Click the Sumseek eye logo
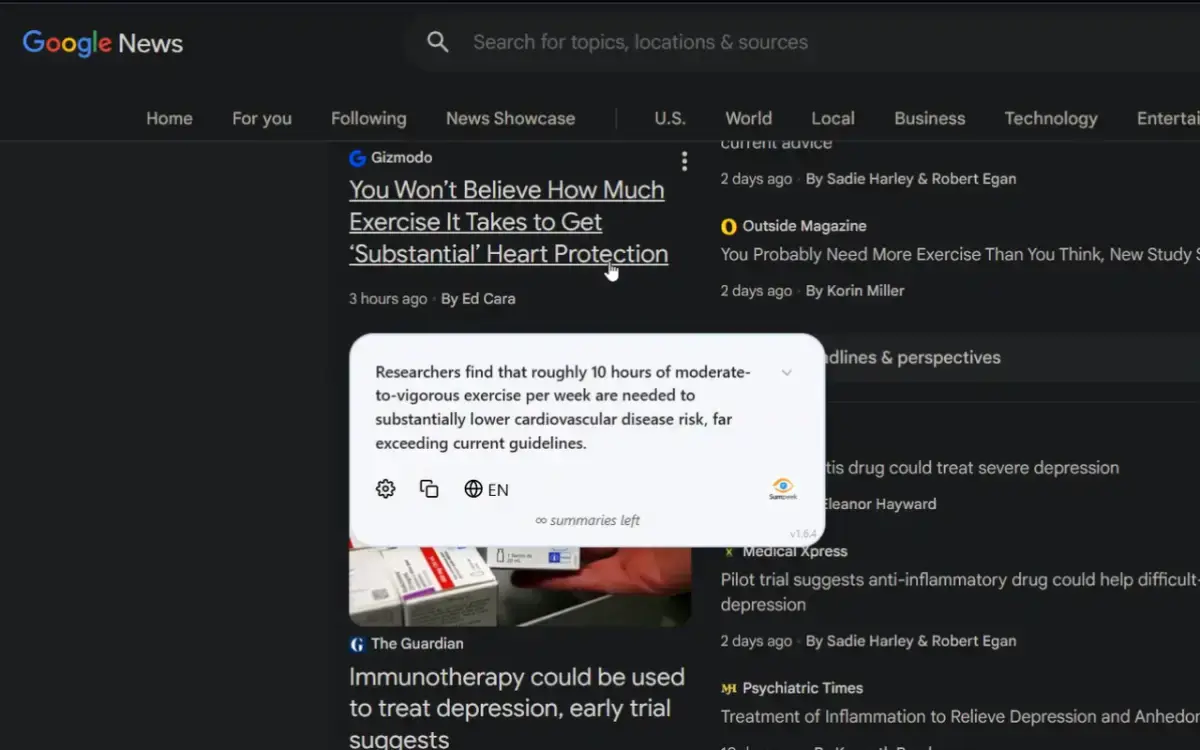1200x750 pixels. click(783, 488)
